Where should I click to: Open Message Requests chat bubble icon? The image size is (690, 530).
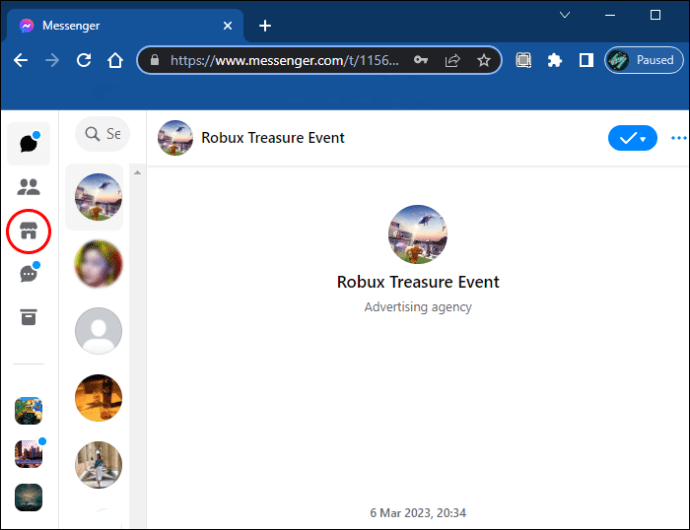[x=29, y=274]
